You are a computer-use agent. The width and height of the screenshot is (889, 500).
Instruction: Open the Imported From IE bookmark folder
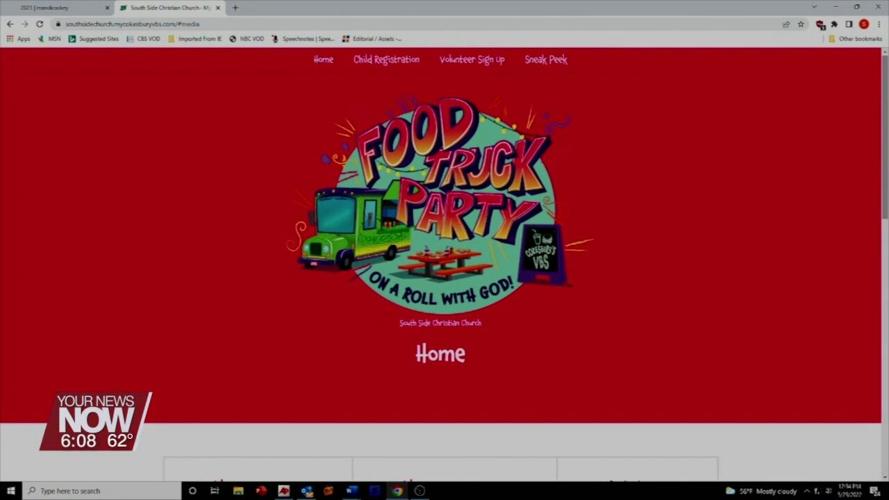point(194,39)
